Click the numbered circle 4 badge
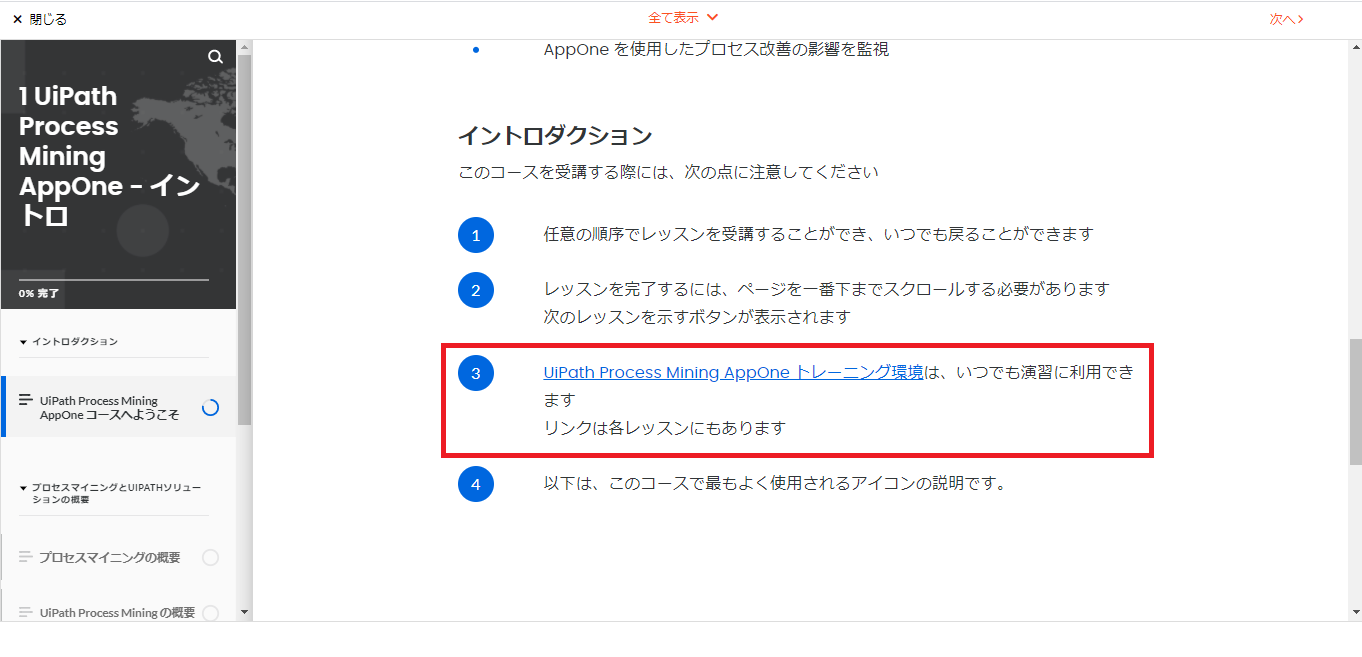The height and width of the screenshot is (657, 1362). pos(476,484)
